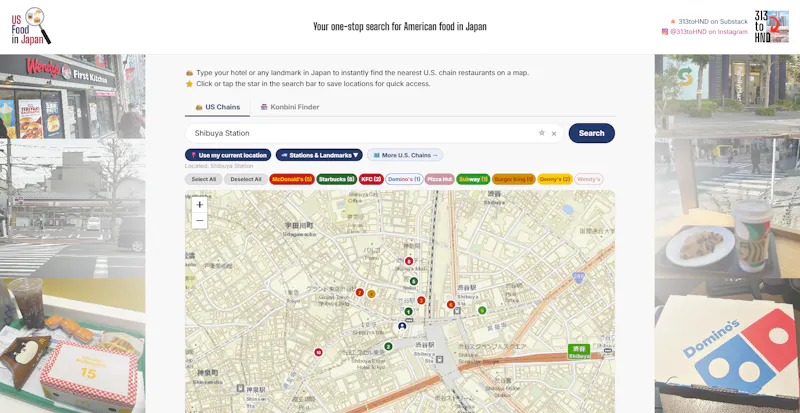Click the Domino's pizza box photo
Screen dimensions: 800x413
point(728,346)
